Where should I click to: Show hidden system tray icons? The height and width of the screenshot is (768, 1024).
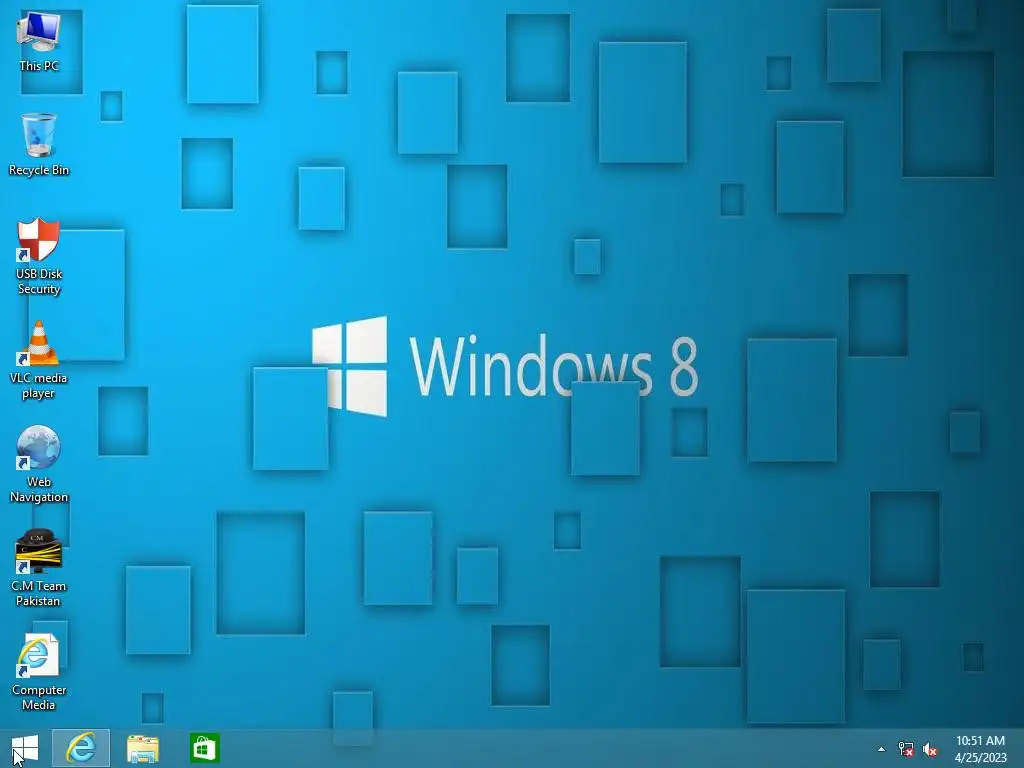(x=882, y=749)
